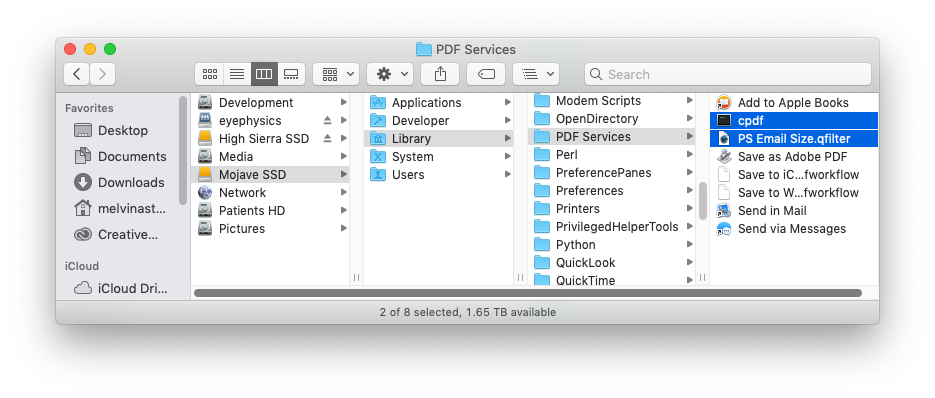935x398 pixels.
Task: Select High Sierra SSD drive icon
Action: click(205, 138)
